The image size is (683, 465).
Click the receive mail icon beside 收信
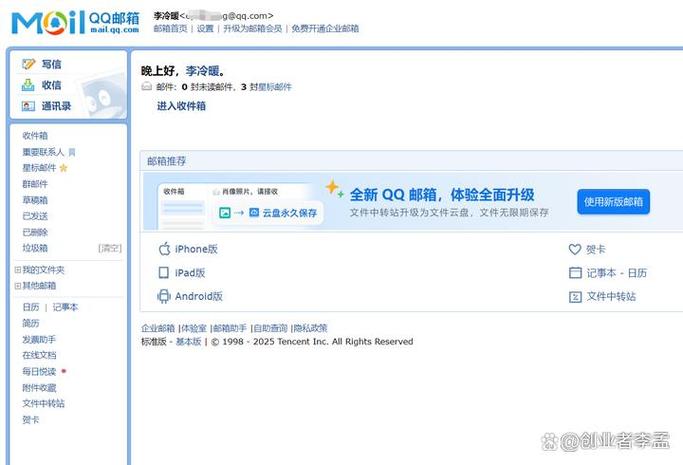tap(28, 85)
